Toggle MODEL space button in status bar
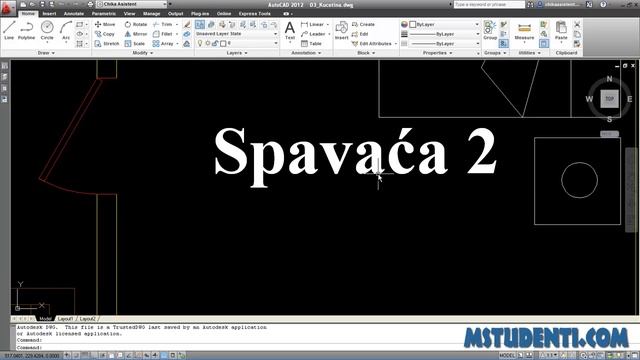Screen dimensions: 640x360 click(x=507, y=356)
